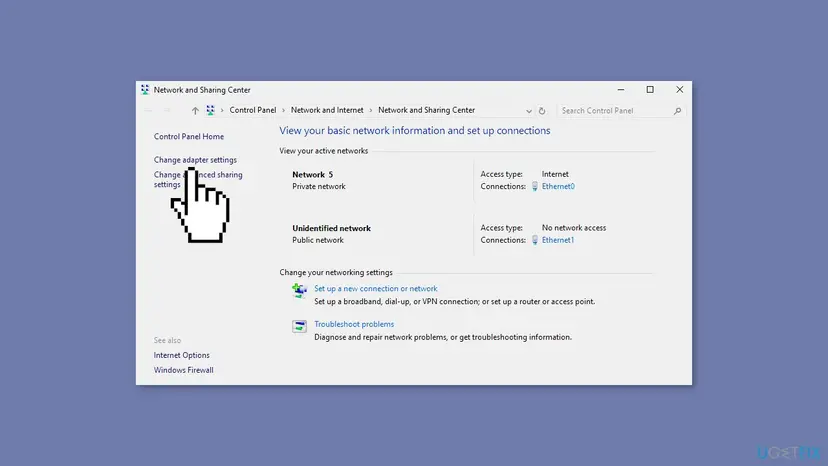Open Change adapter settings
Viewport: 828px width, 466px height.
(195, 160)
